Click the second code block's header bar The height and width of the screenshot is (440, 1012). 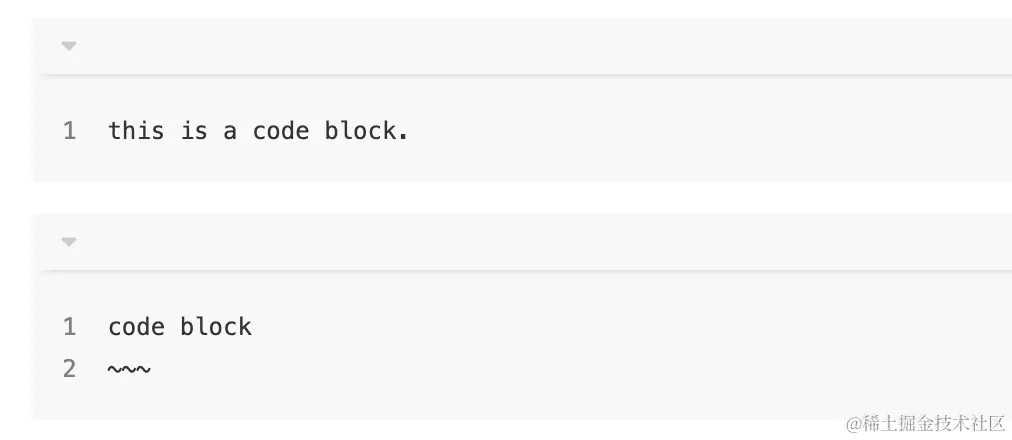522,242
